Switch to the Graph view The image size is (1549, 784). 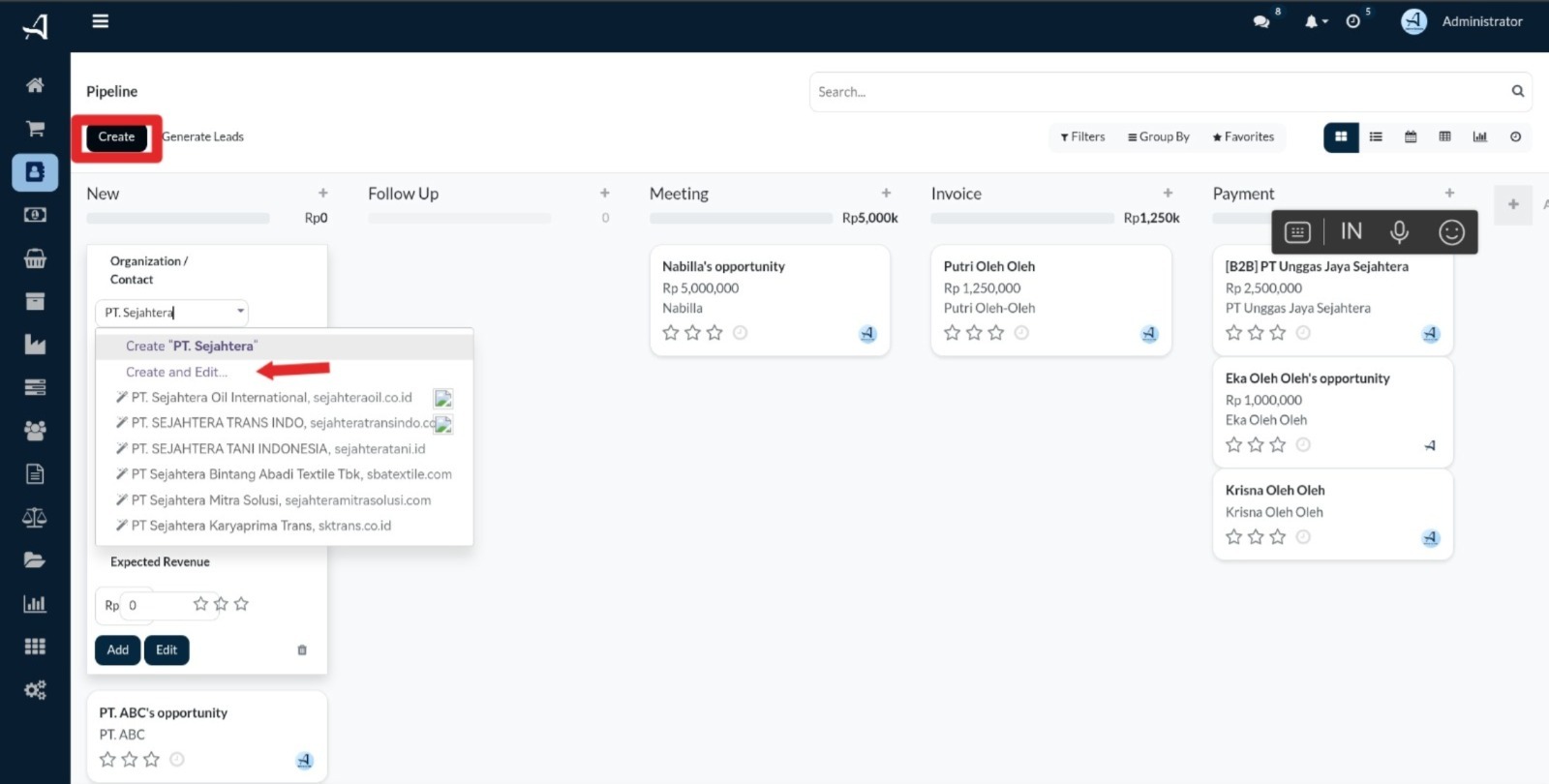click(1480, 137)
